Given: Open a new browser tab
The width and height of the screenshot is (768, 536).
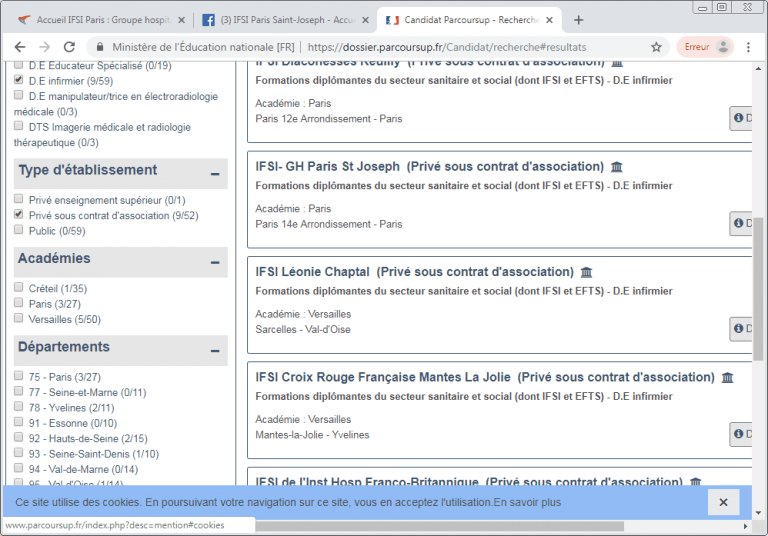Looking at the screenshot, I should point(578,20).
